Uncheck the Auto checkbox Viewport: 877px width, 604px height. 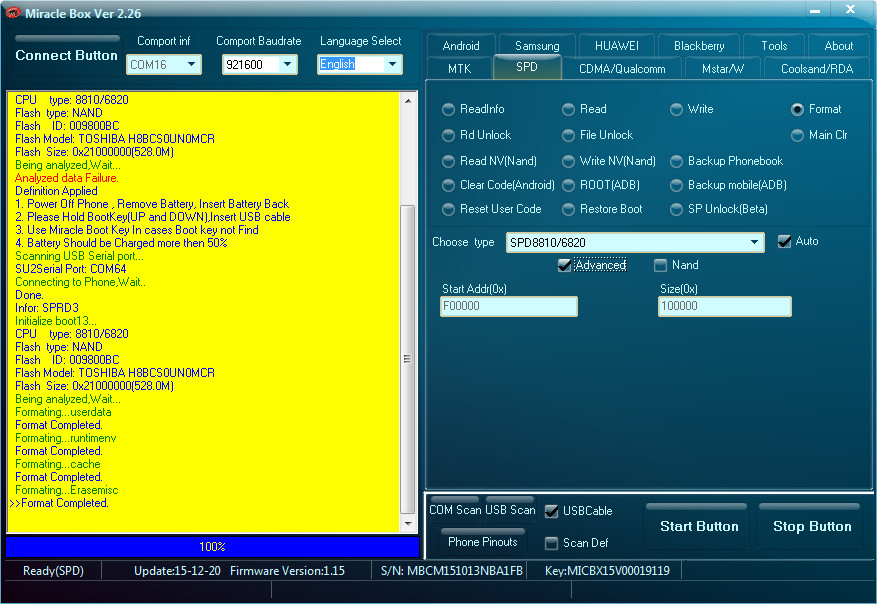click(x=784, y=242)
